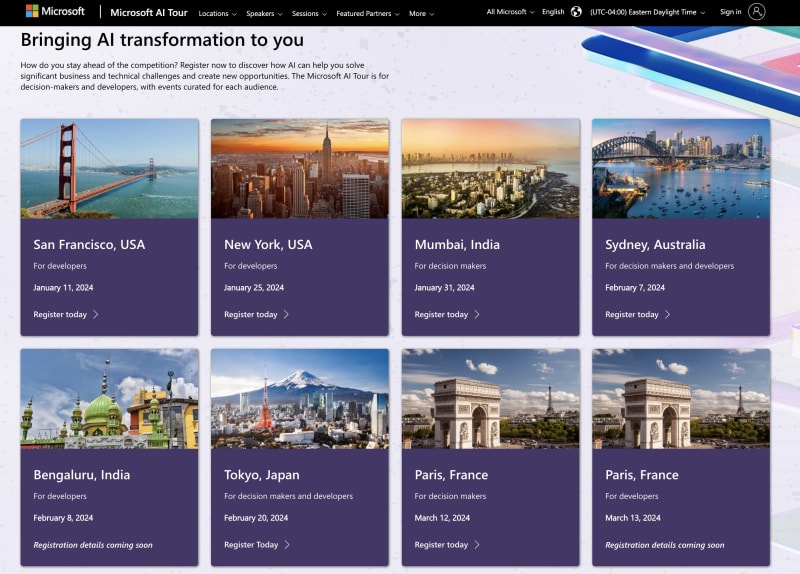The width and height of the screenshot is (800, 574).
Task: Open the New York skyline image
Action: [x=300, y=169]
